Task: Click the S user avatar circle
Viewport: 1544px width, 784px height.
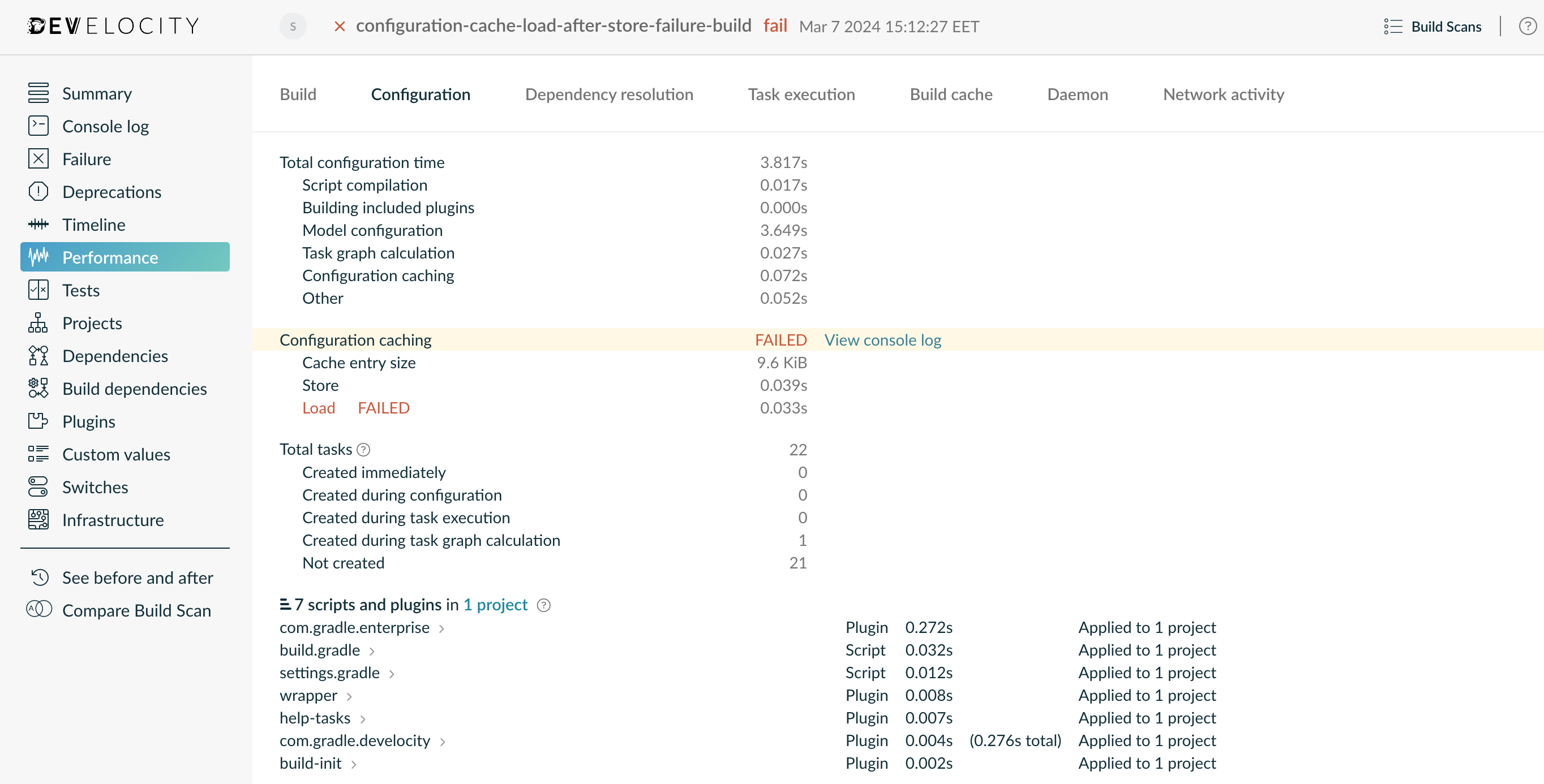Action: (x=293, y=27)
